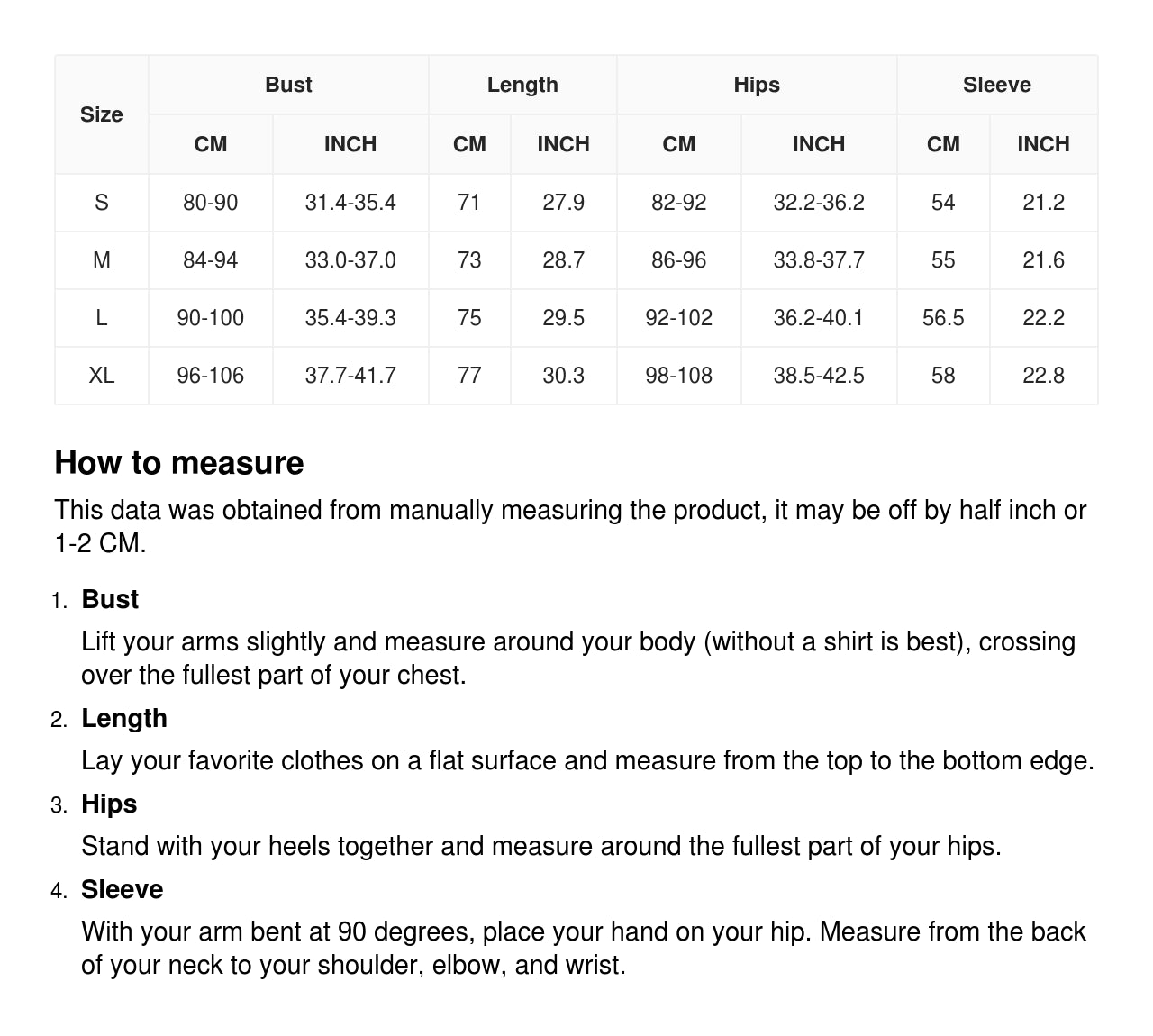
Task: Click the Sleeve column header
Action: tap(996, 85)
